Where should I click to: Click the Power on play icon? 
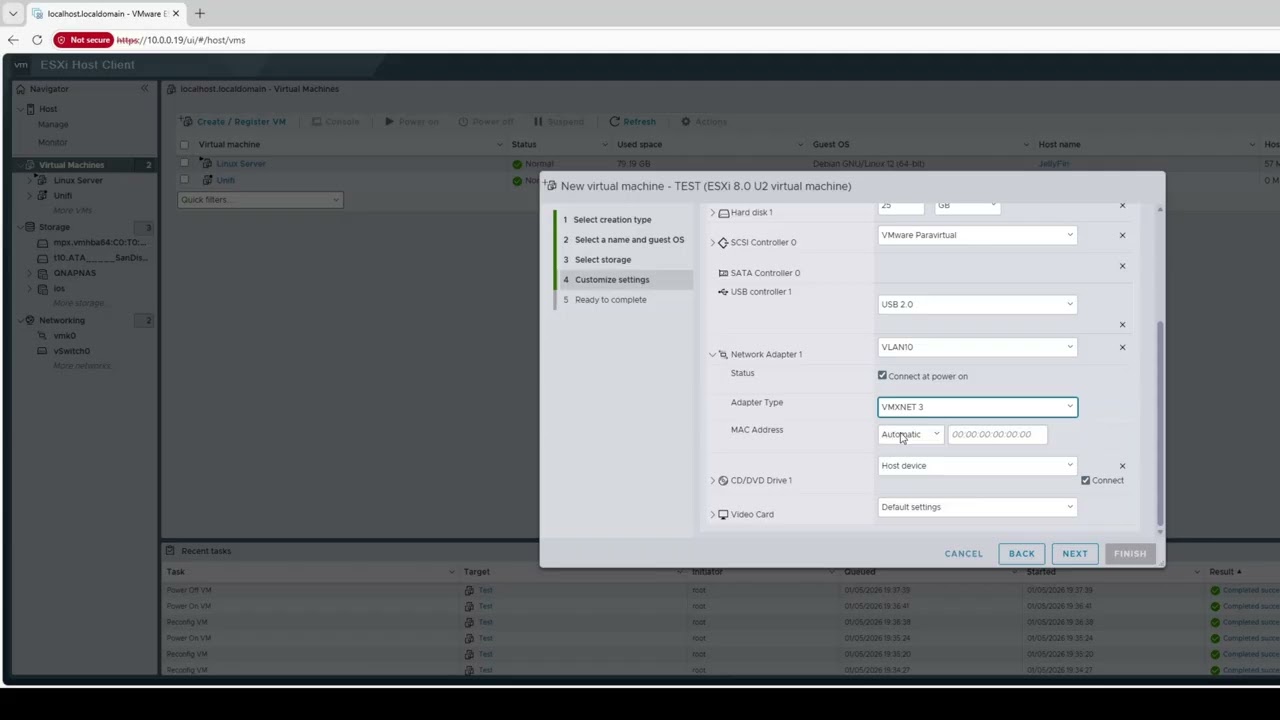pyautogui.click(x=389, y=122)
